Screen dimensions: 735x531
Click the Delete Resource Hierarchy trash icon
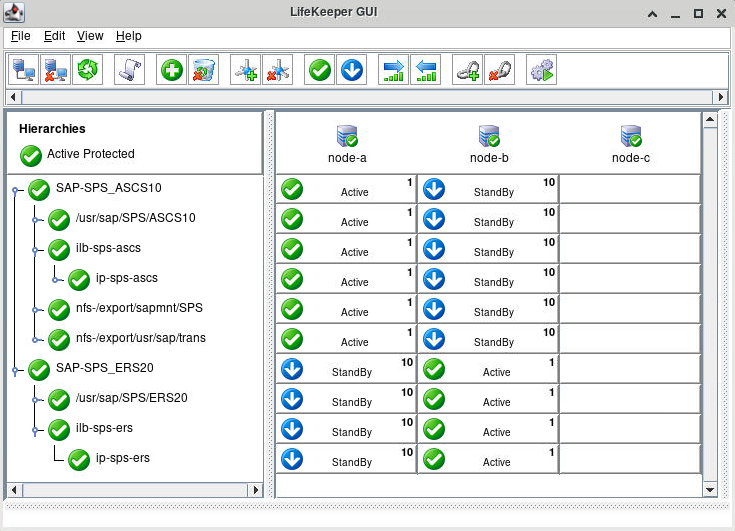pos(203,70)
